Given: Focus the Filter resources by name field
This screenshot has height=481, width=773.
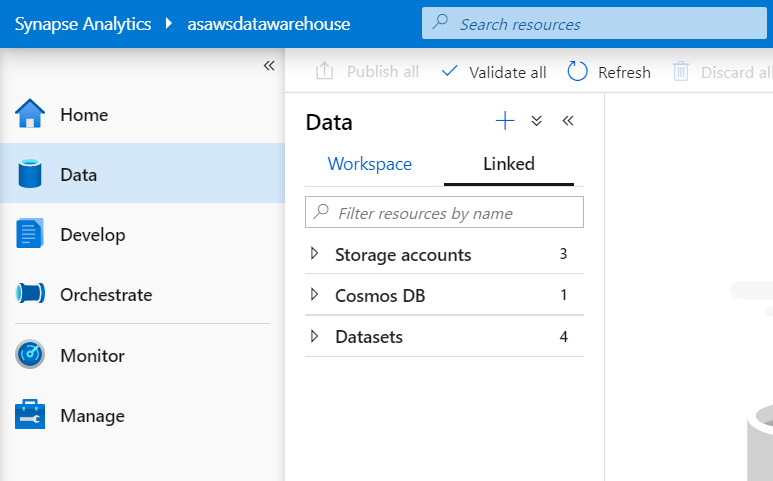Looking at the screenshot, I should coord(444,212).
